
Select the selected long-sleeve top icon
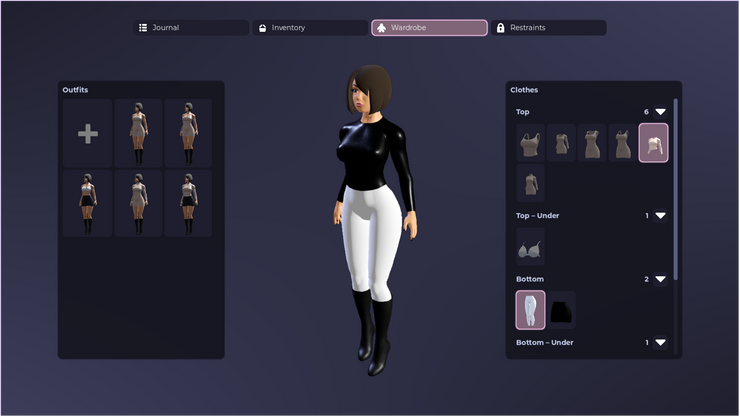[x=654, y=143]
